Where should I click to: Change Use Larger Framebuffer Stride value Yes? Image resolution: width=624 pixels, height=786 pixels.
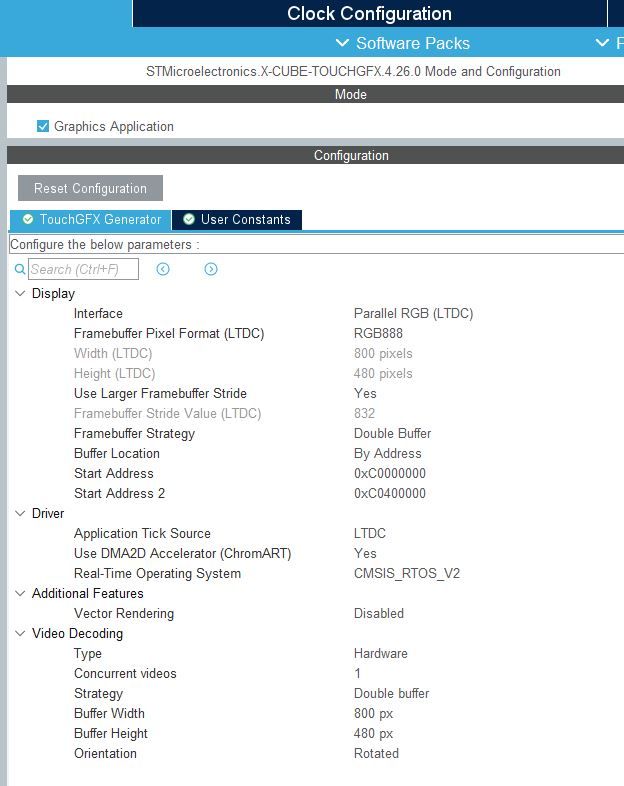[365, 394]
